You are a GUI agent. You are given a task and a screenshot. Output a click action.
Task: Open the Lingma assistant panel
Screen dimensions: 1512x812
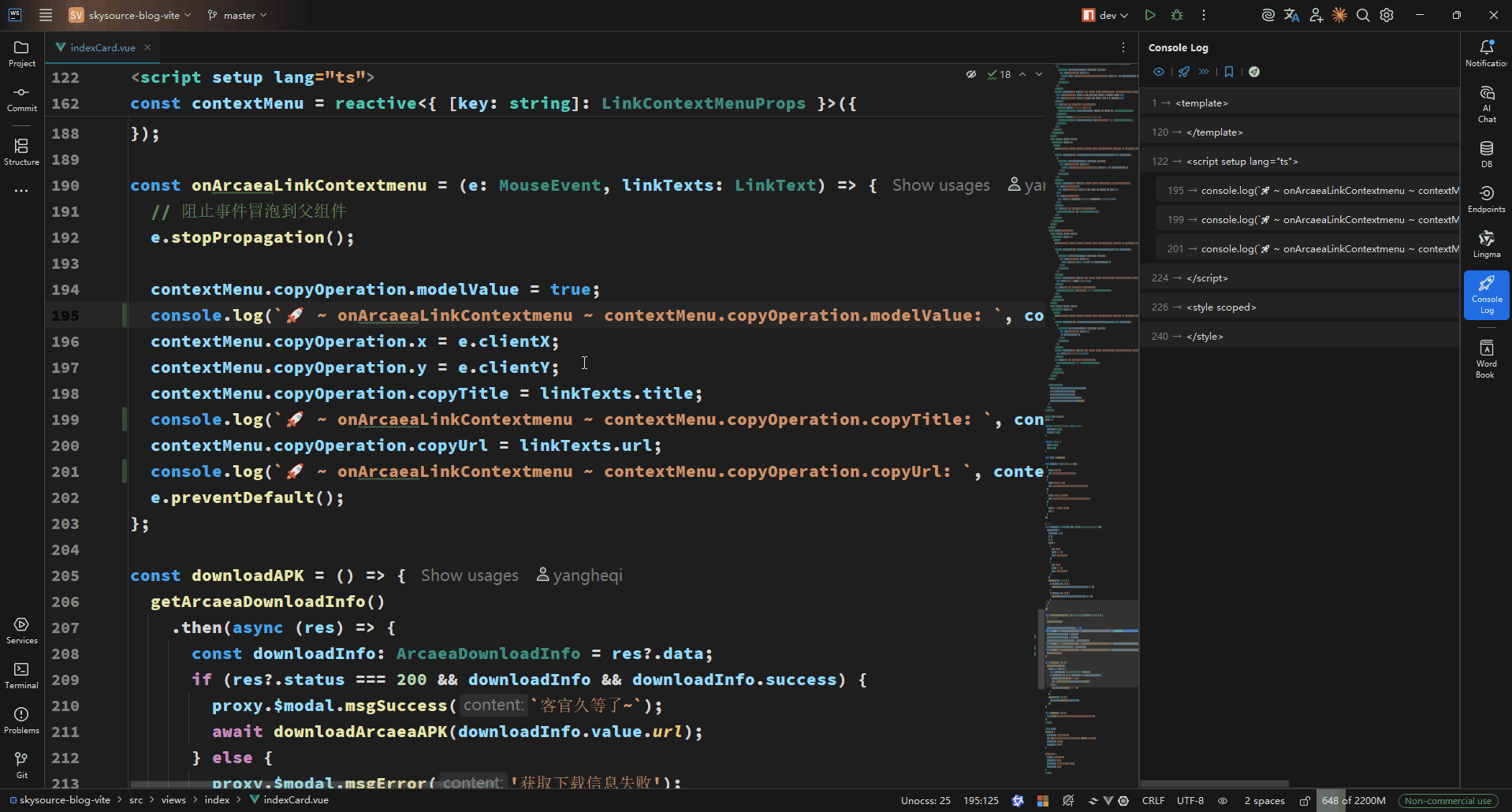click(1486, 244)
